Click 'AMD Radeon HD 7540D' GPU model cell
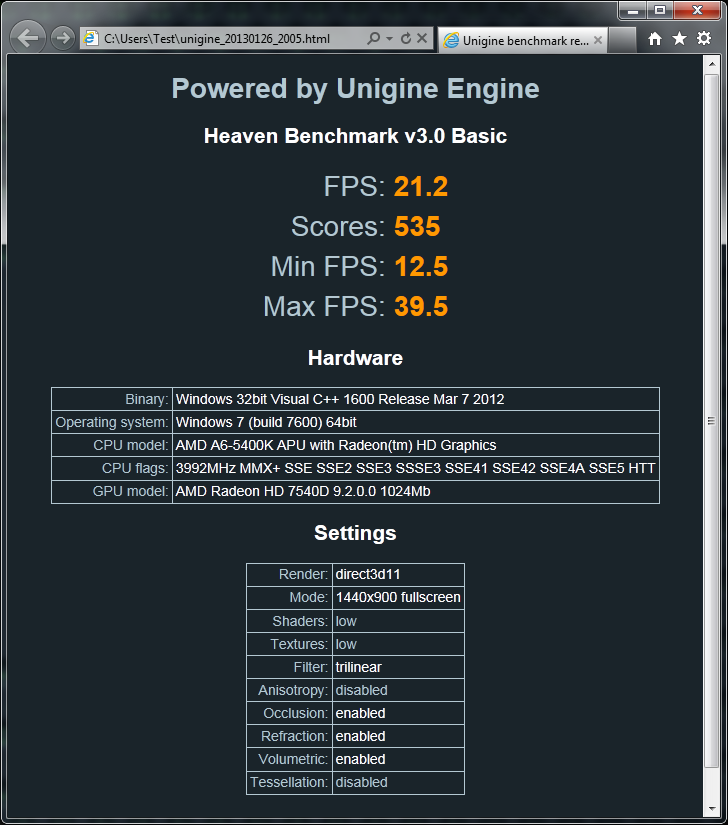 [x=416, y=491]
